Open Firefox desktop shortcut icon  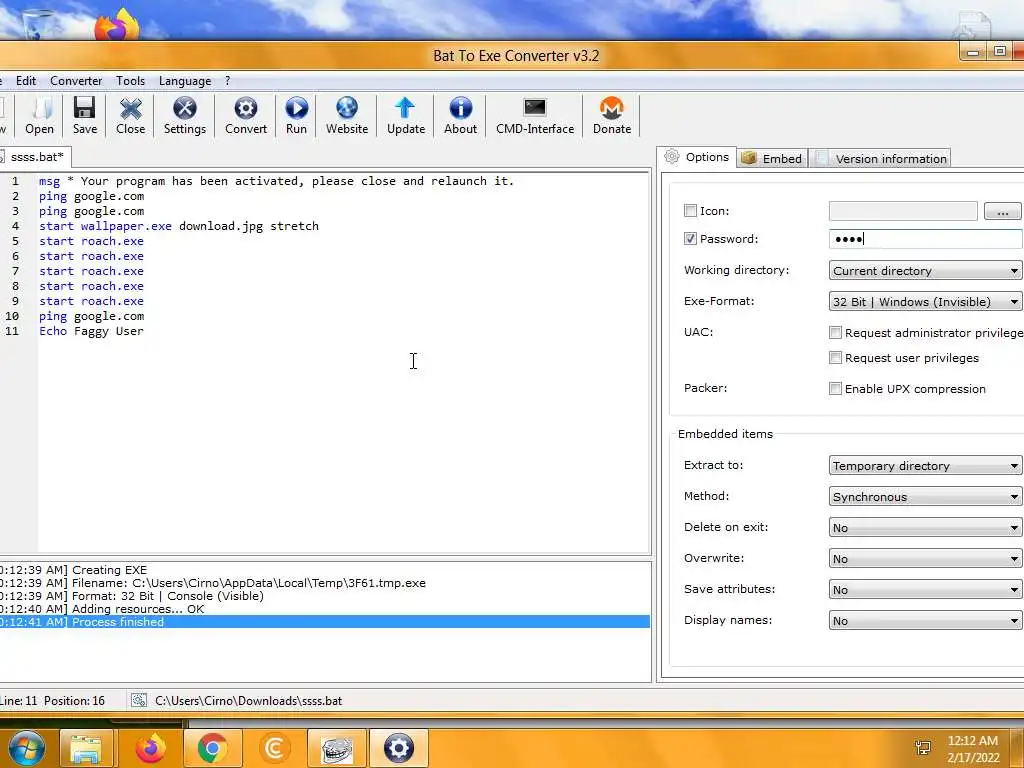click(118, 25)
